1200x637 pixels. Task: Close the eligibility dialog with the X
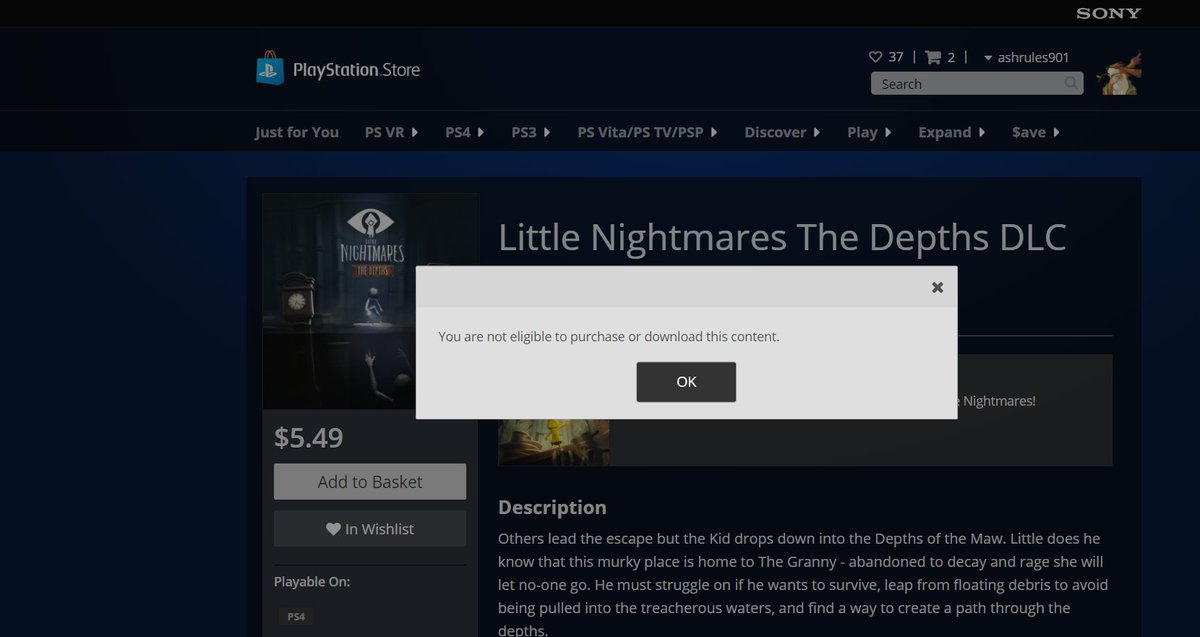(x=937, y=287)
